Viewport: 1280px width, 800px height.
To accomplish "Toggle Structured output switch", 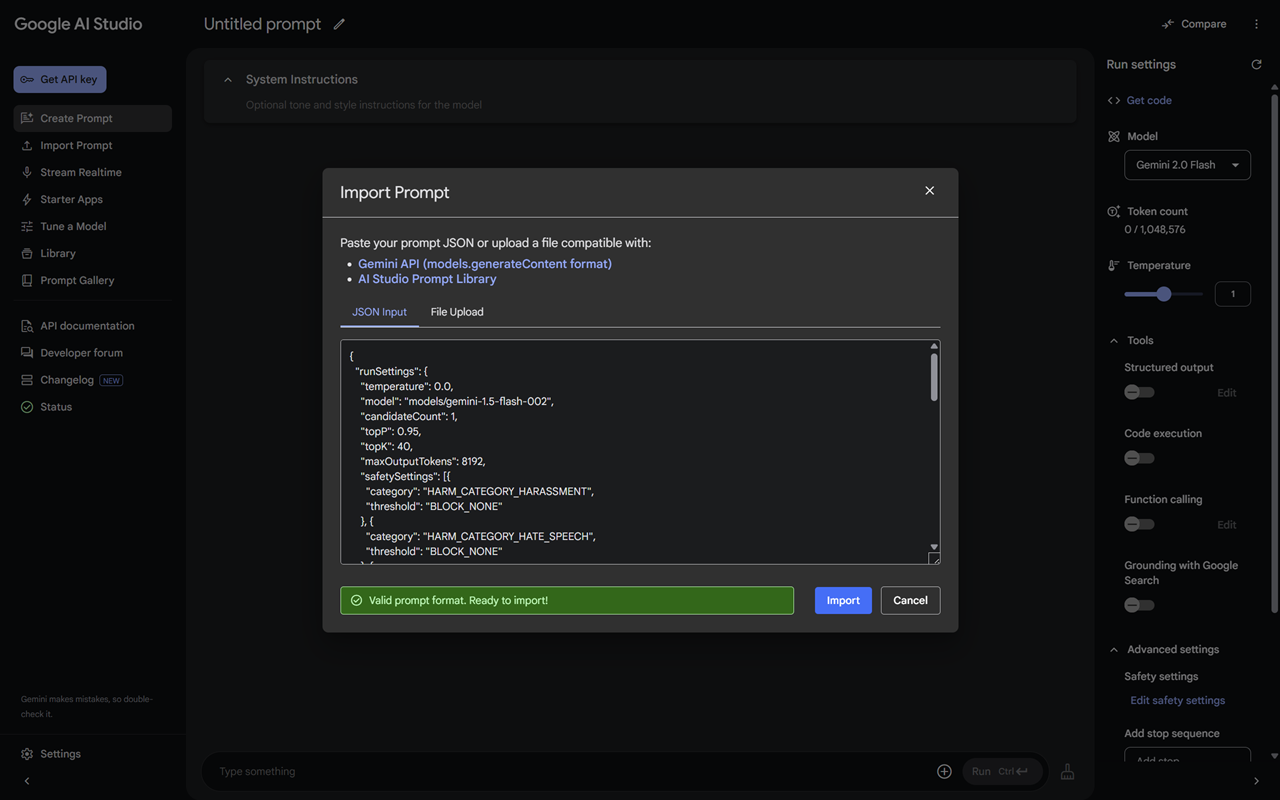I will pos(1139,392).
